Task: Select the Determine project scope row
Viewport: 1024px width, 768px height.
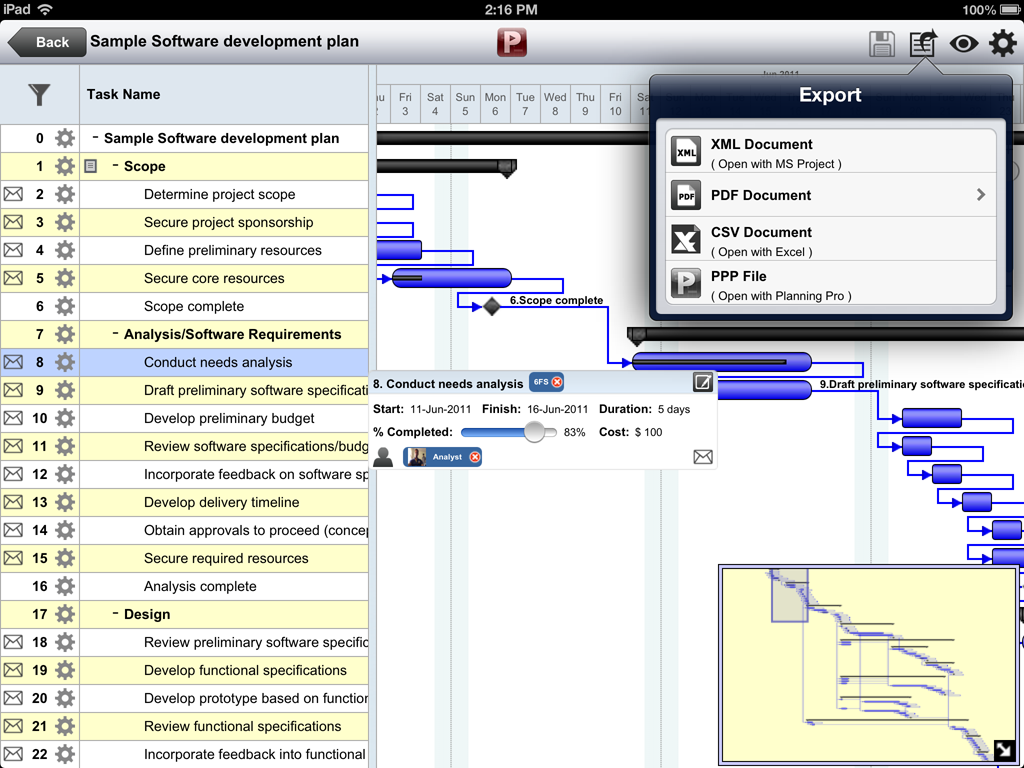Action: (184, 195)
